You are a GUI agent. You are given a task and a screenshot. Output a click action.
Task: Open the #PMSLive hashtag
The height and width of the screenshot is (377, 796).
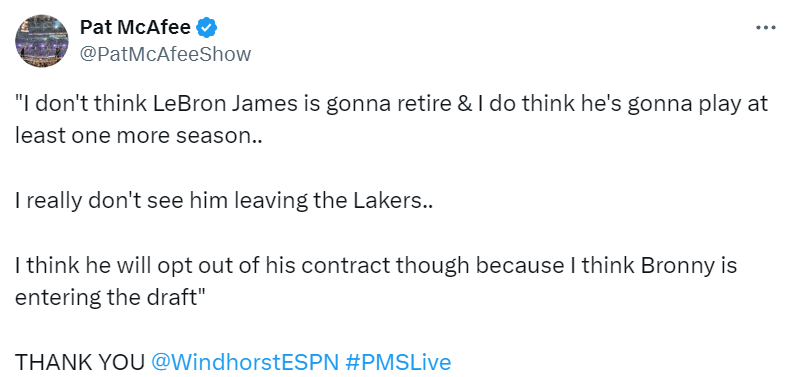pyautogui.click(x=397, y=362)
